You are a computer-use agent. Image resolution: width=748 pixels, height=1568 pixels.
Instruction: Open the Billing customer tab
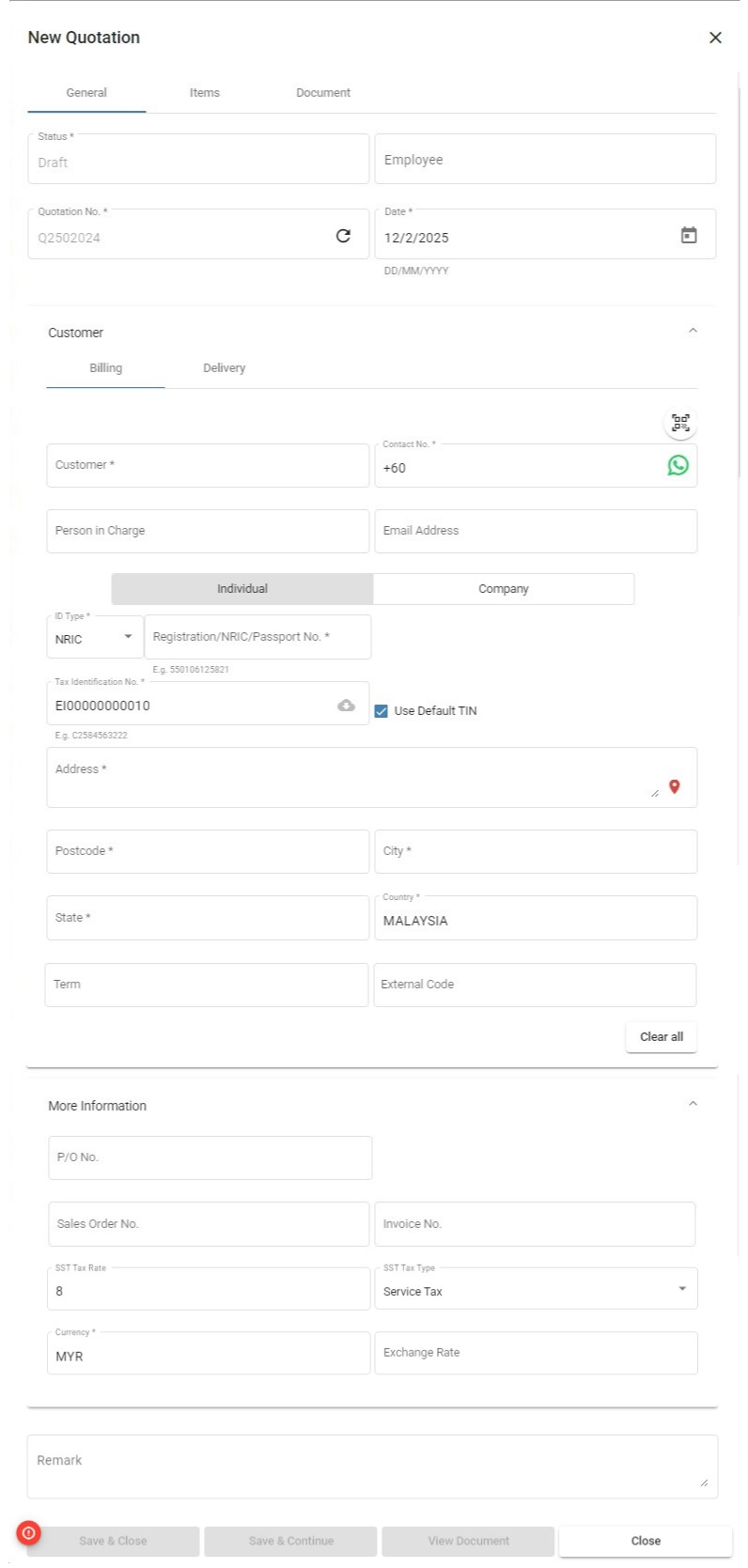(105, 368)
